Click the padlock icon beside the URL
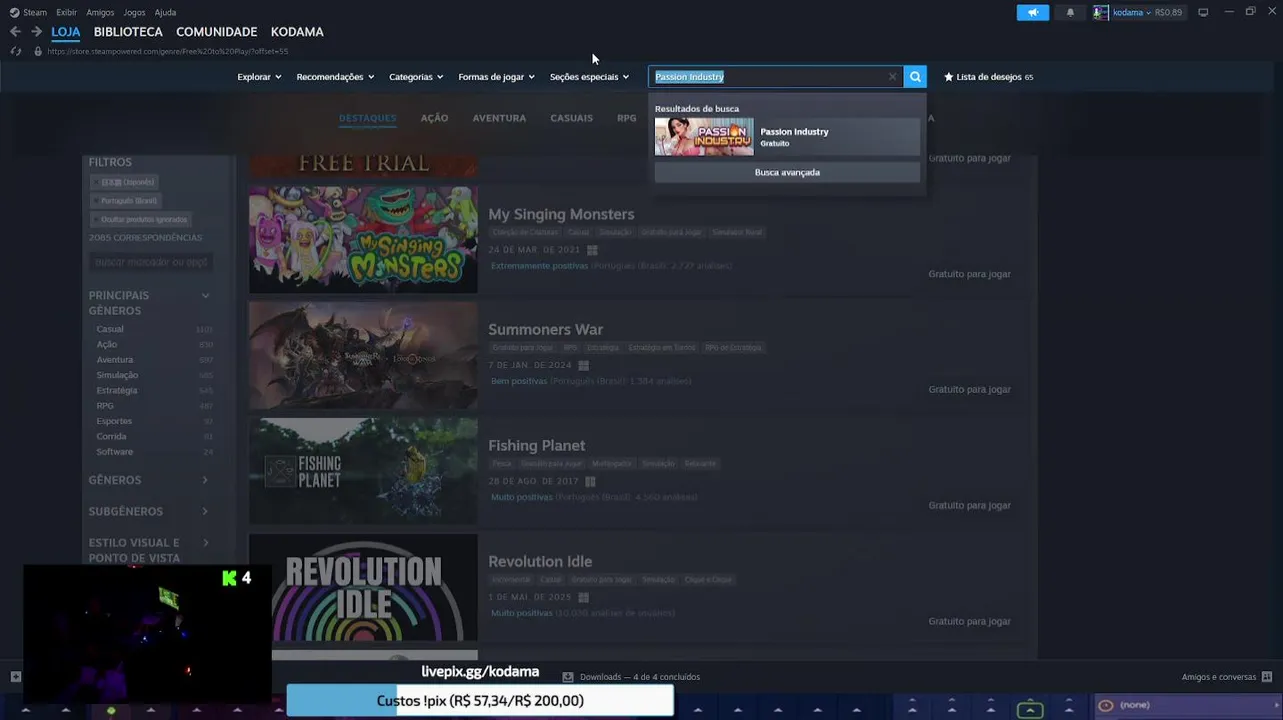 38,51
